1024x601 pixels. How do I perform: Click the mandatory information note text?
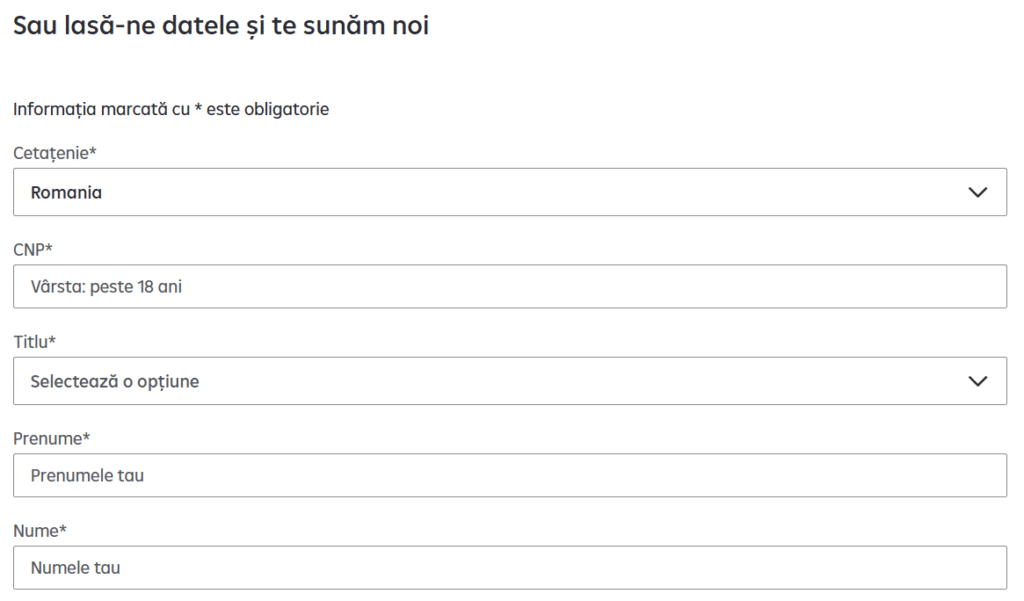click(x=171, y=109)
